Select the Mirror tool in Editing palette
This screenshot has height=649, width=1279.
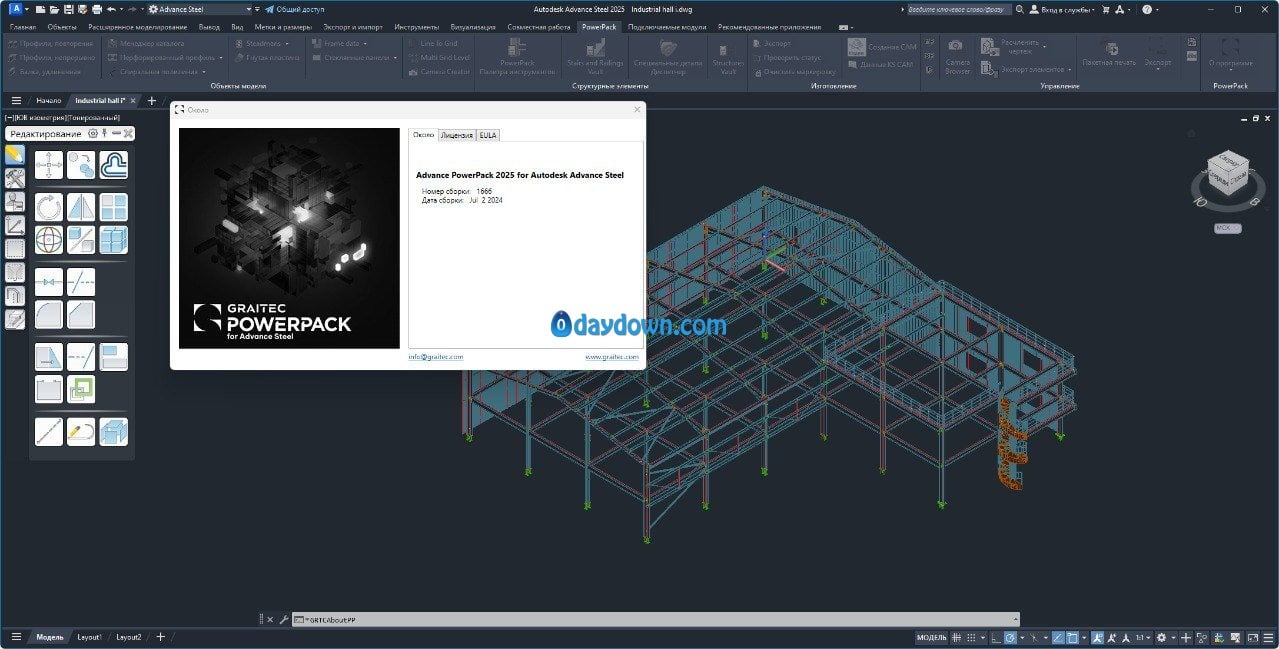click(81, 208)
